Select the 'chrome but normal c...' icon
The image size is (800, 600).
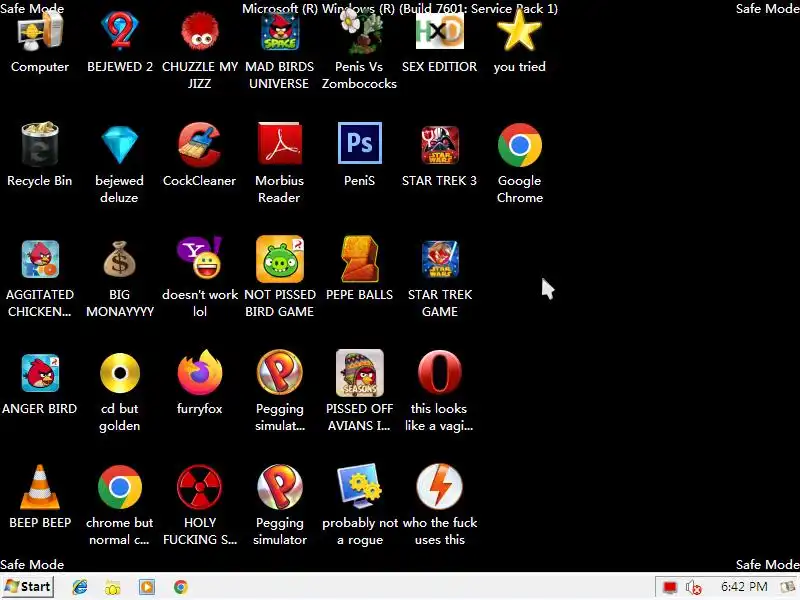tap(120, 487)
